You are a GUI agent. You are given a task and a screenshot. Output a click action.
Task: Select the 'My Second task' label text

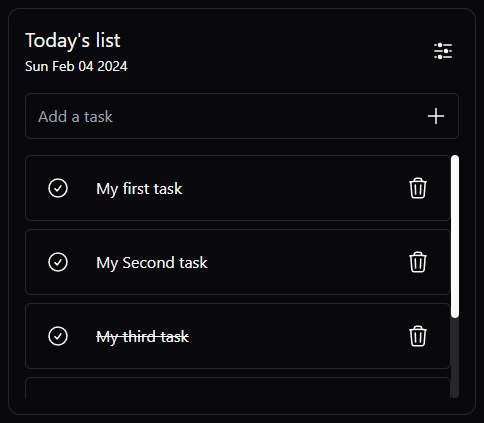(152, 263)
